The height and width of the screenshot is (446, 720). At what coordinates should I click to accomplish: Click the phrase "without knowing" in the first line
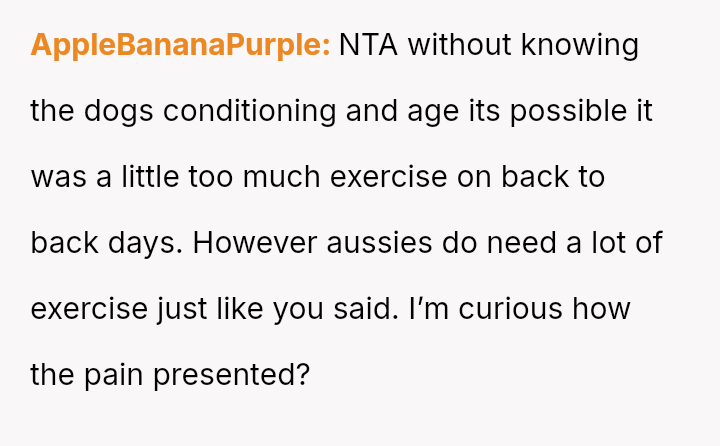[x=525, y=46]
